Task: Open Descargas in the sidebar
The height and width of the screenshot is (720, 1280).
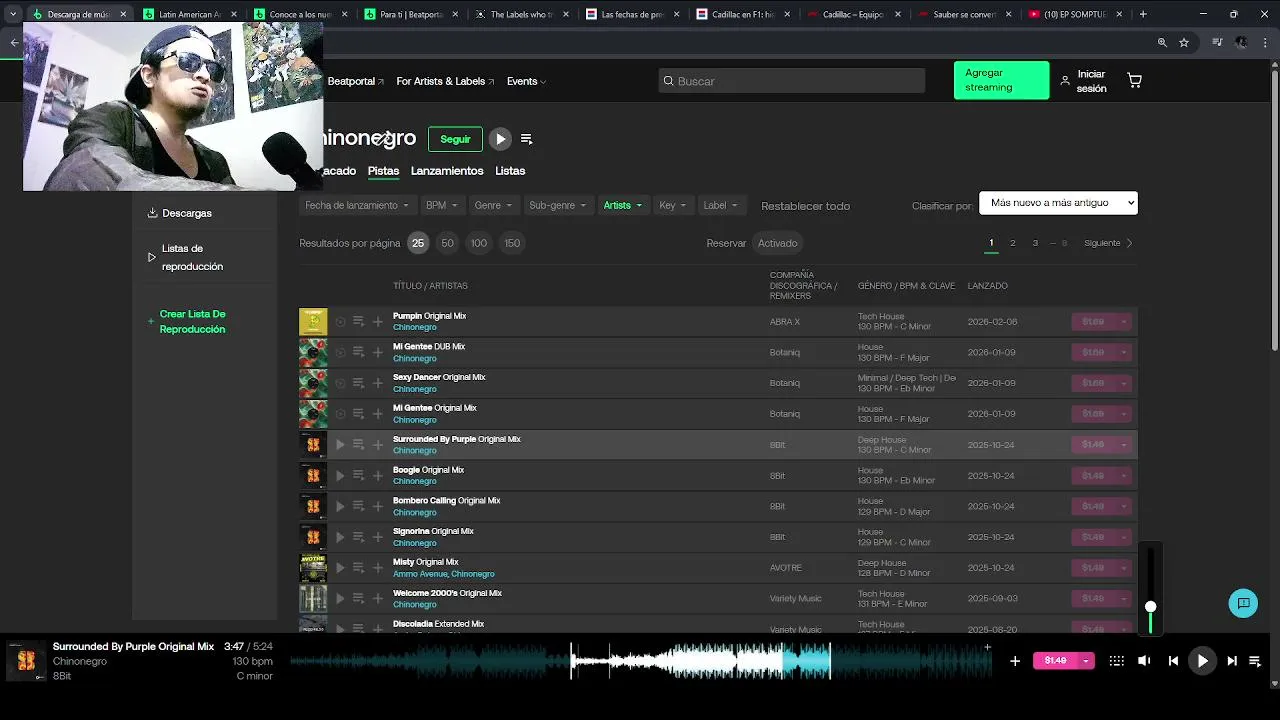Action: 180,213
